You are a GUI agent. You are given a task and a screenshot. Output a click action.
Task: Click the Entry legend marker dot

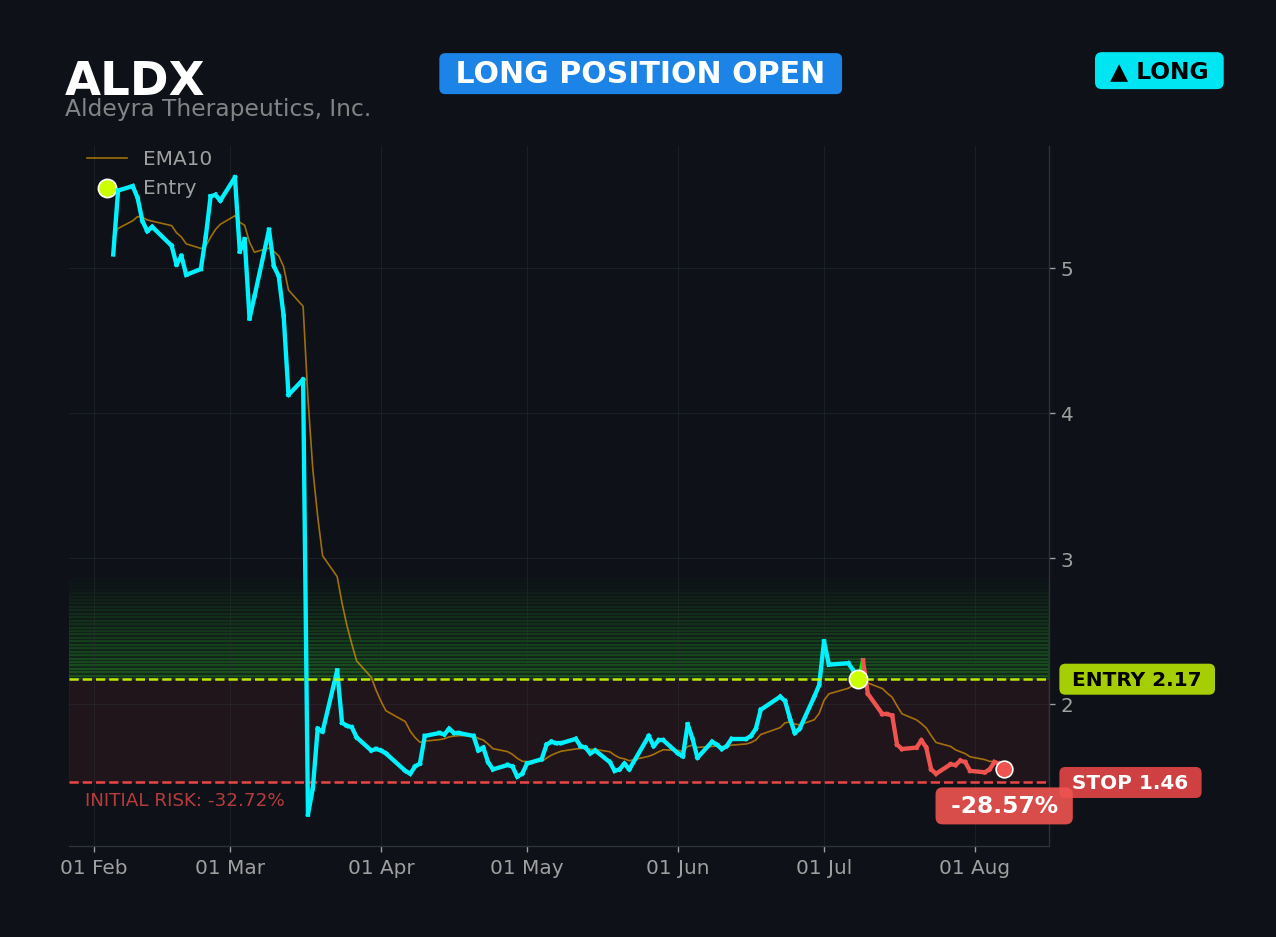[x=107, y=188]
